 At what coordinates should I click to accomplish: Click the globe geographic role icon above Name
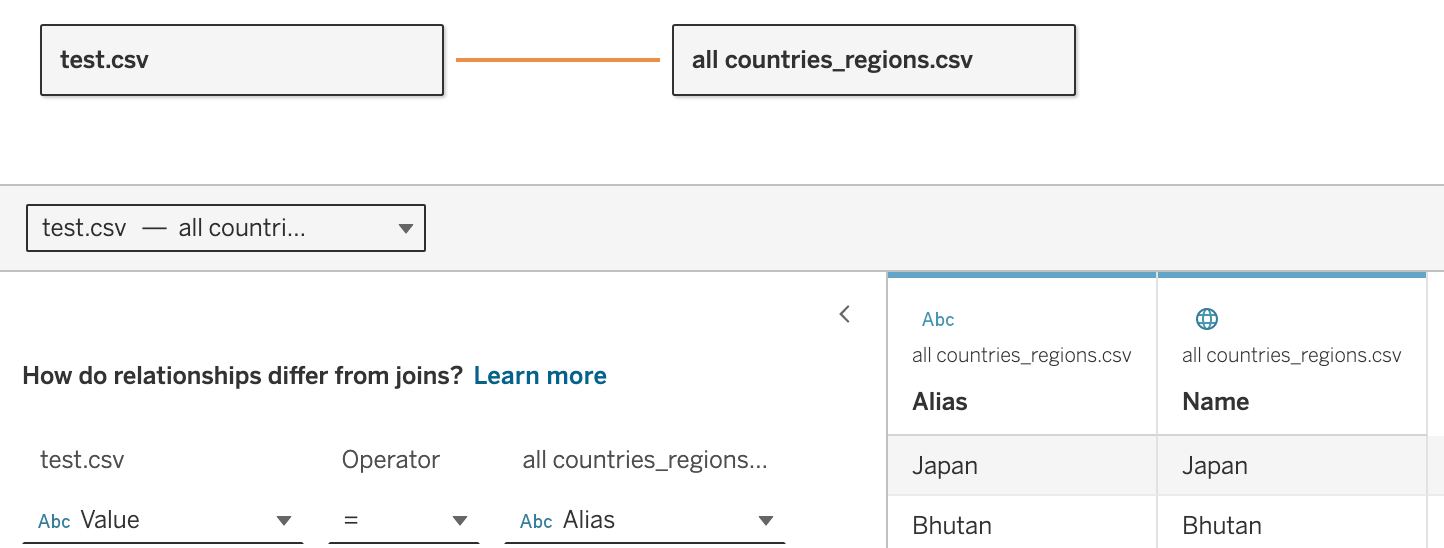1207,319
